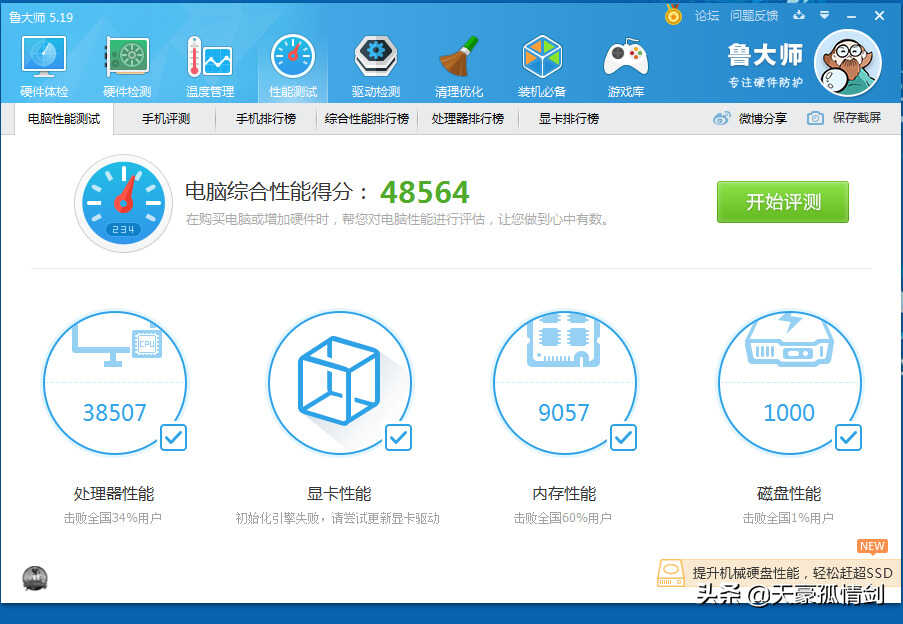Click the 鲁大师 专注硬件防护 logo text
This screenshot has width=903, height=624.
(x=765, y=65)
